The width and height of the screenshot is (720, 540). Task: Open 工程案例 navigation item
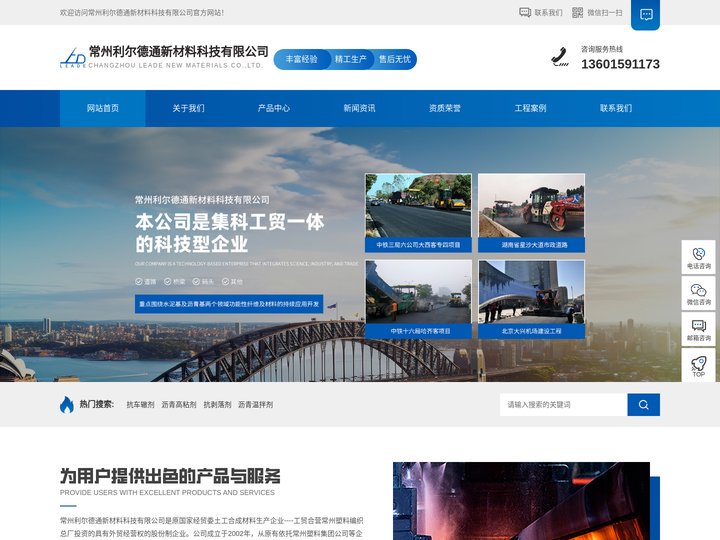530,108
